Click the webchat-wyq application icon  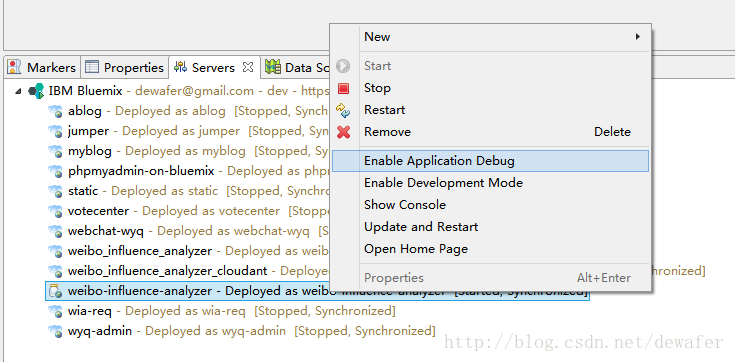click(55, 231)
